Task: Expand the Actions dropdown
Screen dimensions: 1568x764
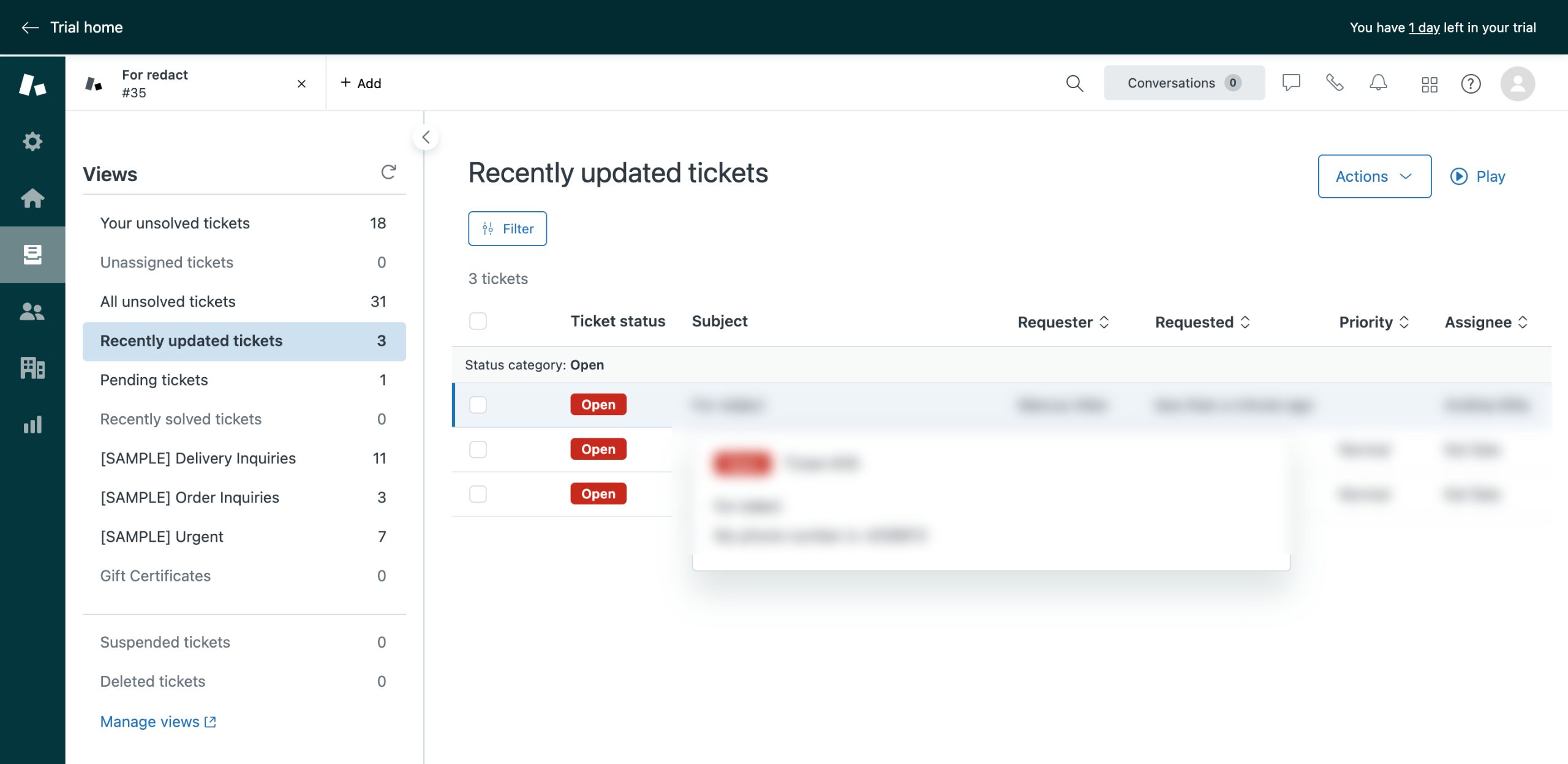Action: point(1374,176)
